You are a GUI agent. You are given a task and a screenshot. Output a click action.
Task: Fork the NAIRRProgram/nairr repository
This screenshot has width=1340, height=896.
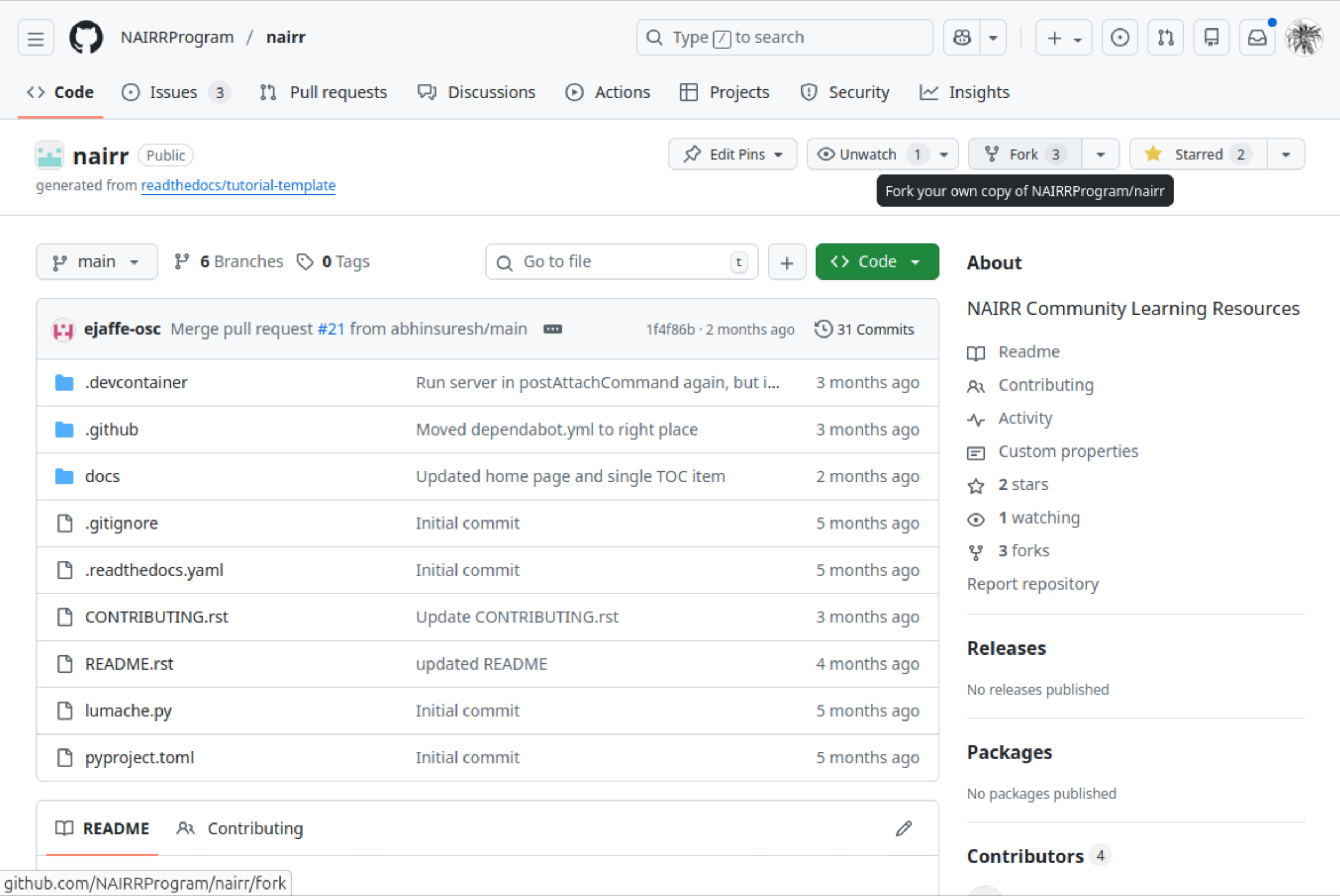coord(1025,155)
